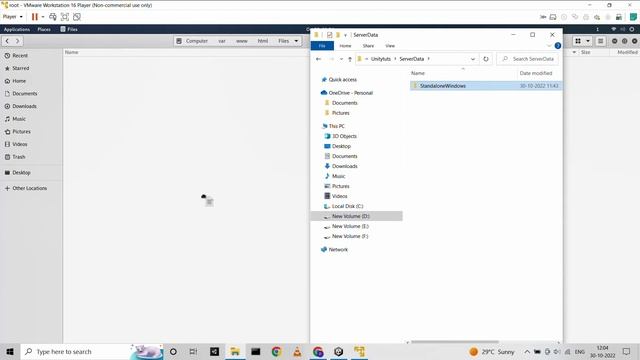The width and height of the screenshot is (640, 360).
Task: Open Home ribbon tab in ServerData window
Action: click(345, 46)
